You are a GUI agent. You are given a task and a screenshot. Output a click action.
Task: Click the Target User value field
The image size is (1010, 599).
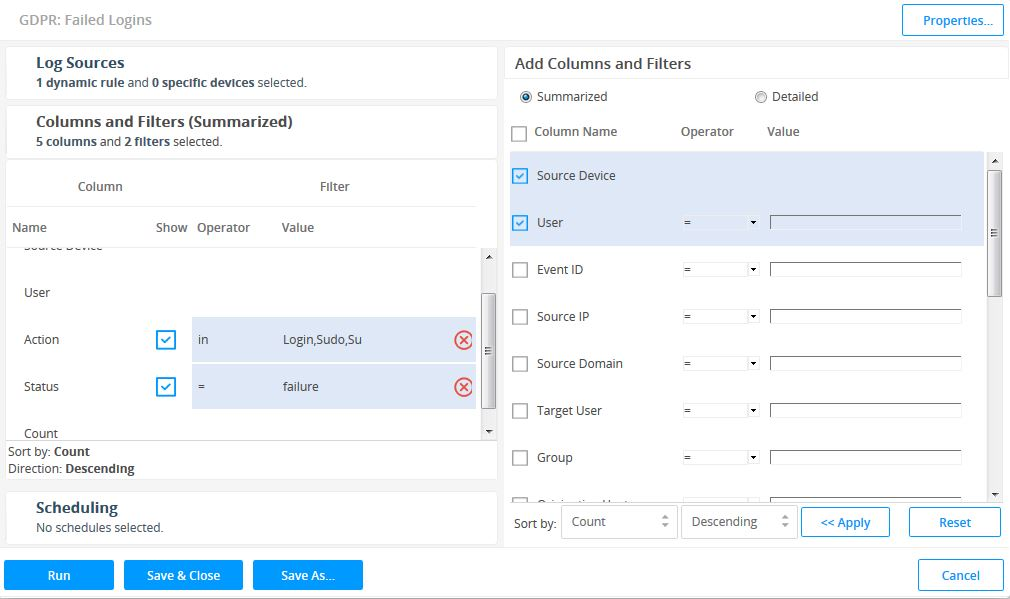[865, 411]
